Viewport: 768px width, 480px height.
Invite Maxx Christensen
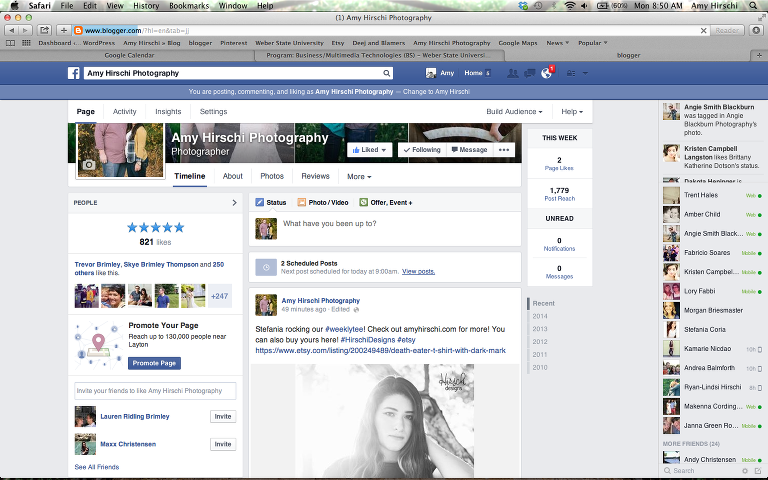click(223, 444)
